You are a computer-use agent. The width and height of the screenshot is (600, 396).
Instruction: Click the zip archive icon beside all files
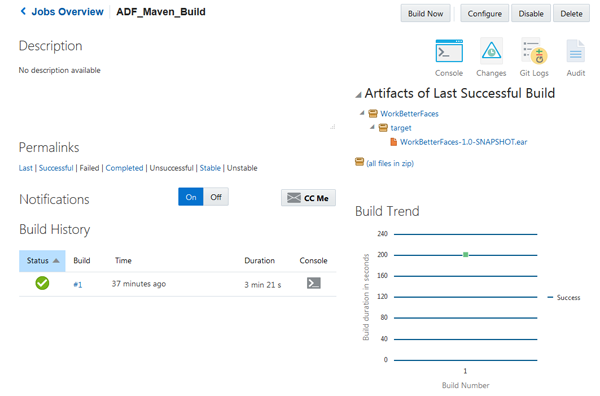click(359, 162)
